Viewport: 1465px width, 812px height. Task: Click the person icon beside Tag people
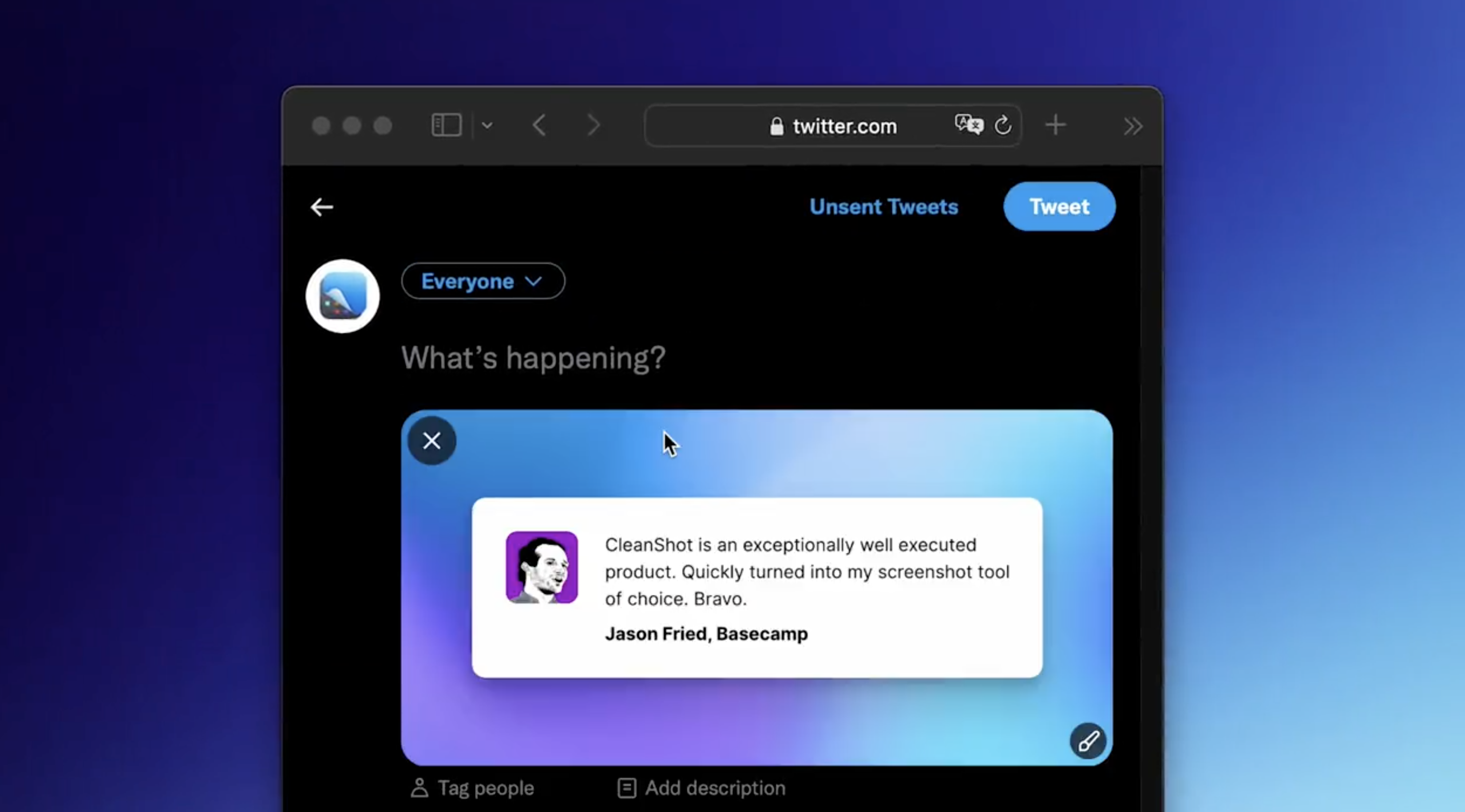tap(420, 788)
